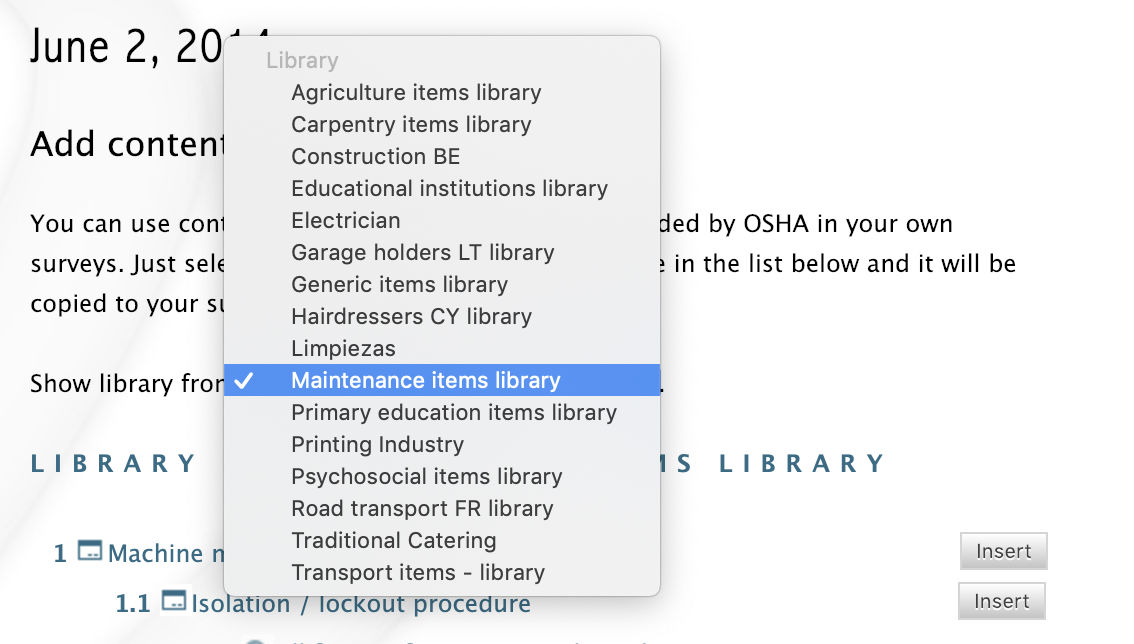
Task: Select Construction BE from the list
Action: [375, 157]
